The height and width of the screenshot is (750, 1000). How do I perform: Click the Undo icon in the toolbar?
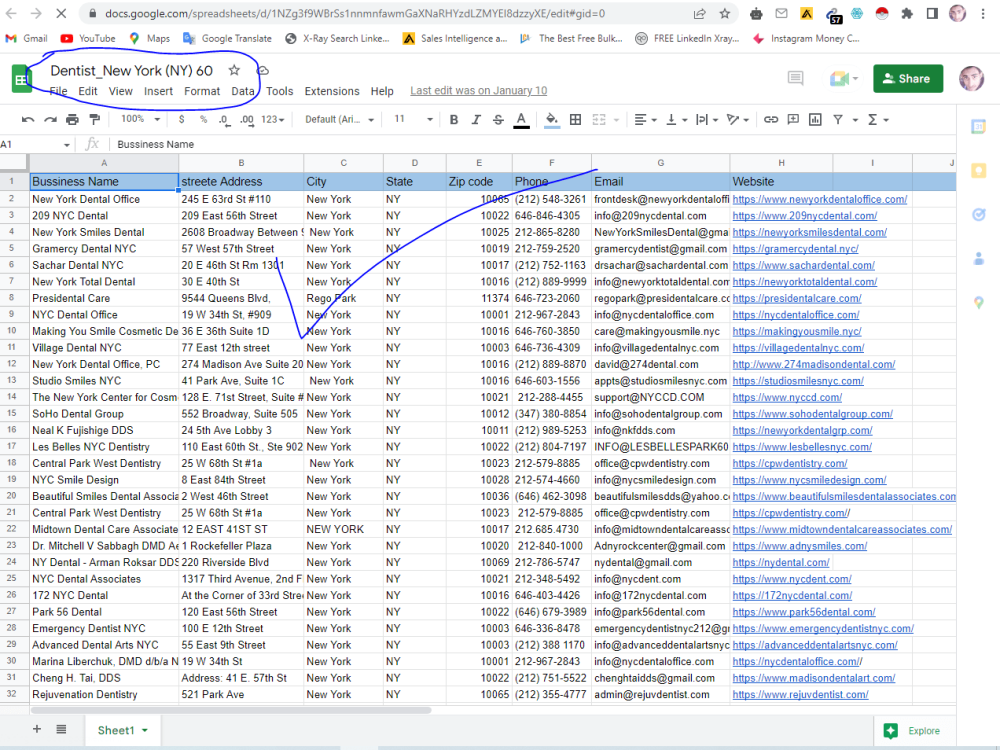[x=27, y=119]
